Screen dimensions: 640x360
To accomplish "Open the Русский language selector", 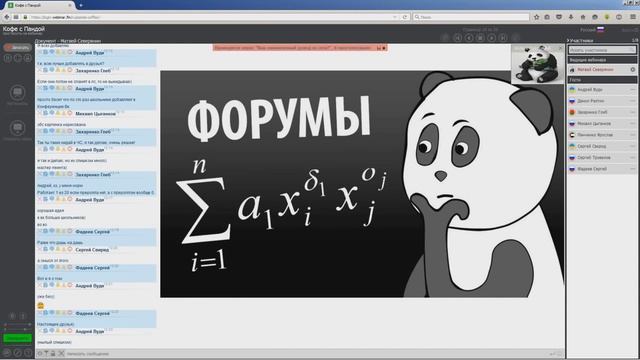I will coord(592,30).
